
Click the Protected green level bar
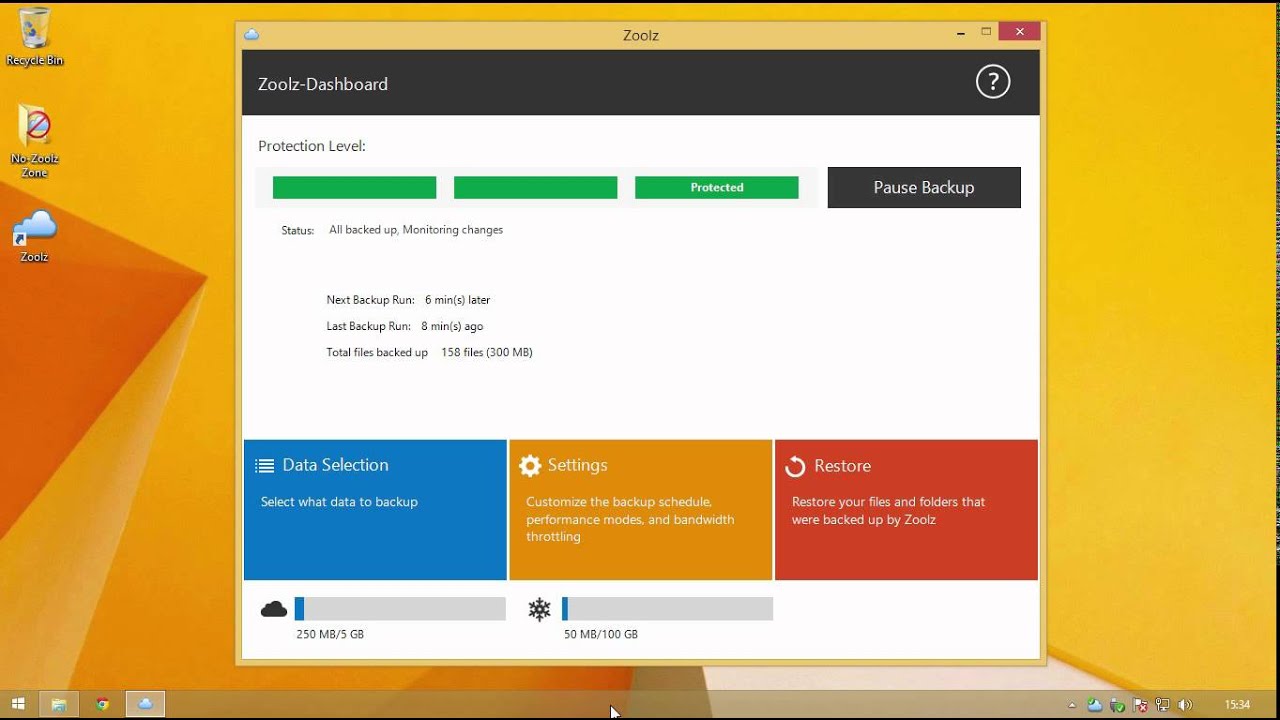(x=717, y=187)
